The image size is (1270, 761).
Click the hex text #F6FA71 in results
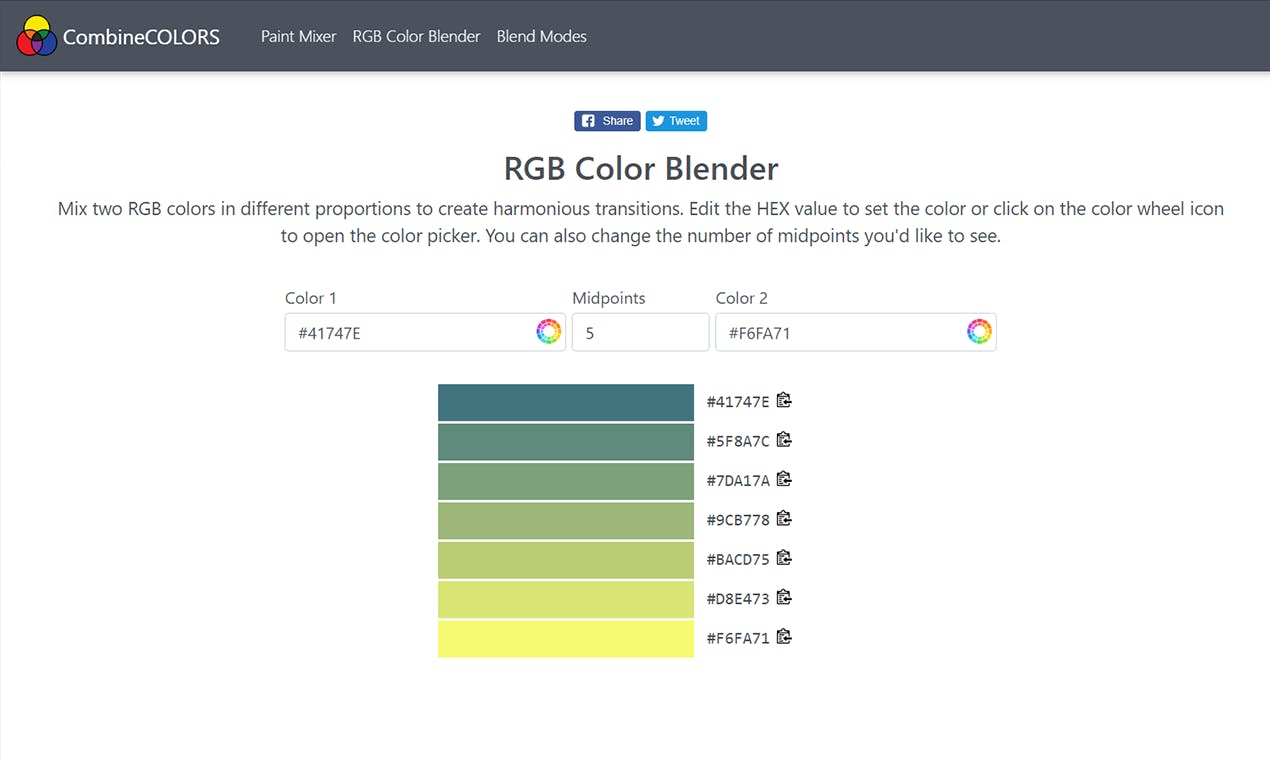738,638
